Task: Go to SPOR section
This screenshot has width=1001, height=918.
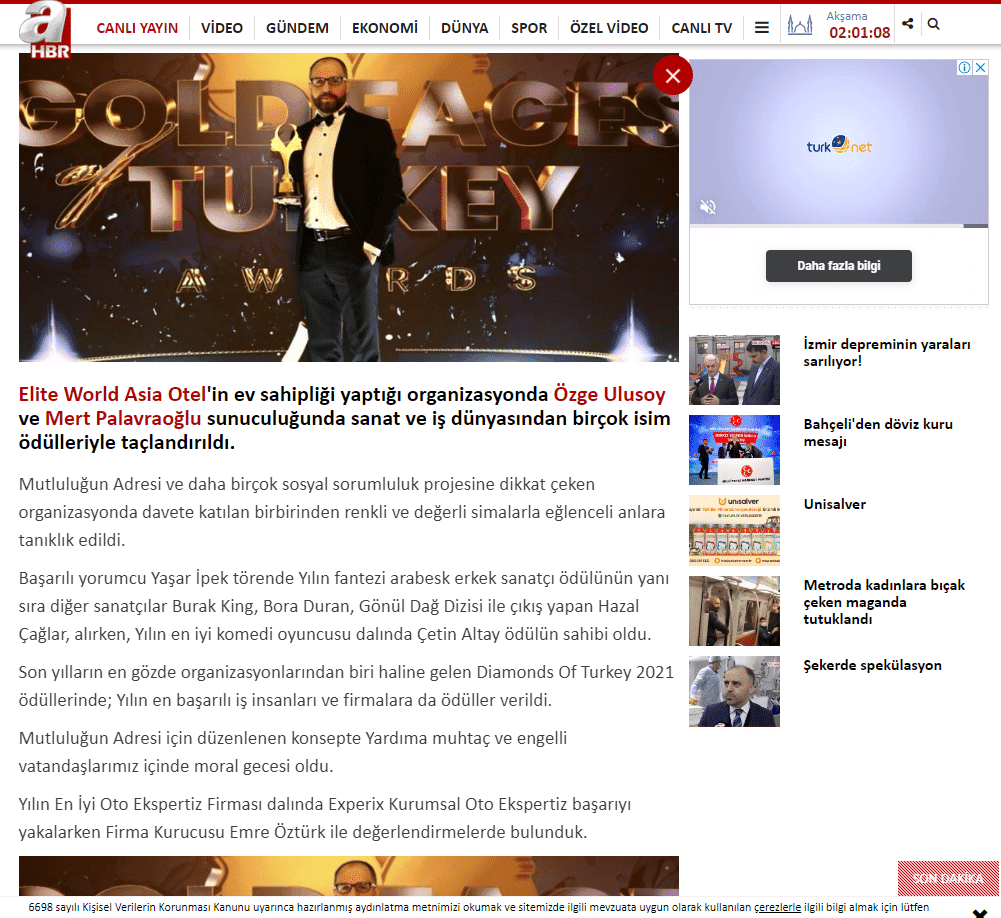Action: (x=529, y=28)
